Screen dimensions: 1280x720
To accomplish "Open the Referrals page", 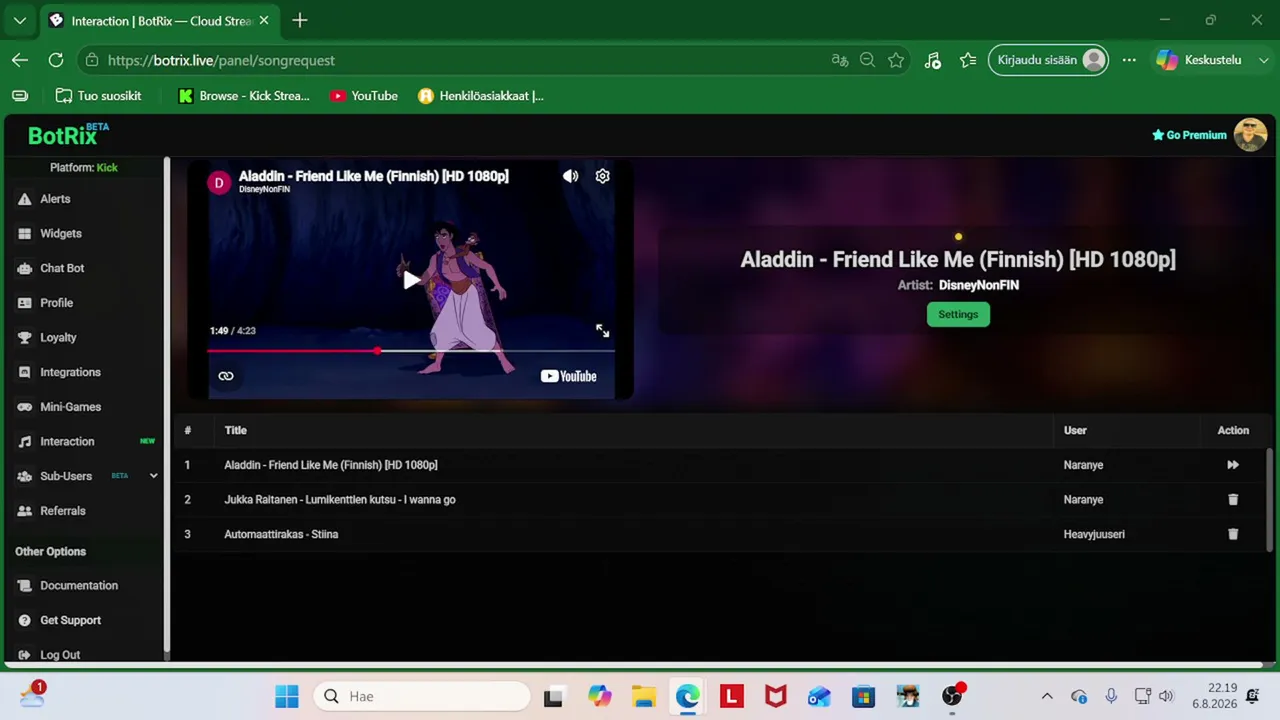I will (x=62, y=511).
